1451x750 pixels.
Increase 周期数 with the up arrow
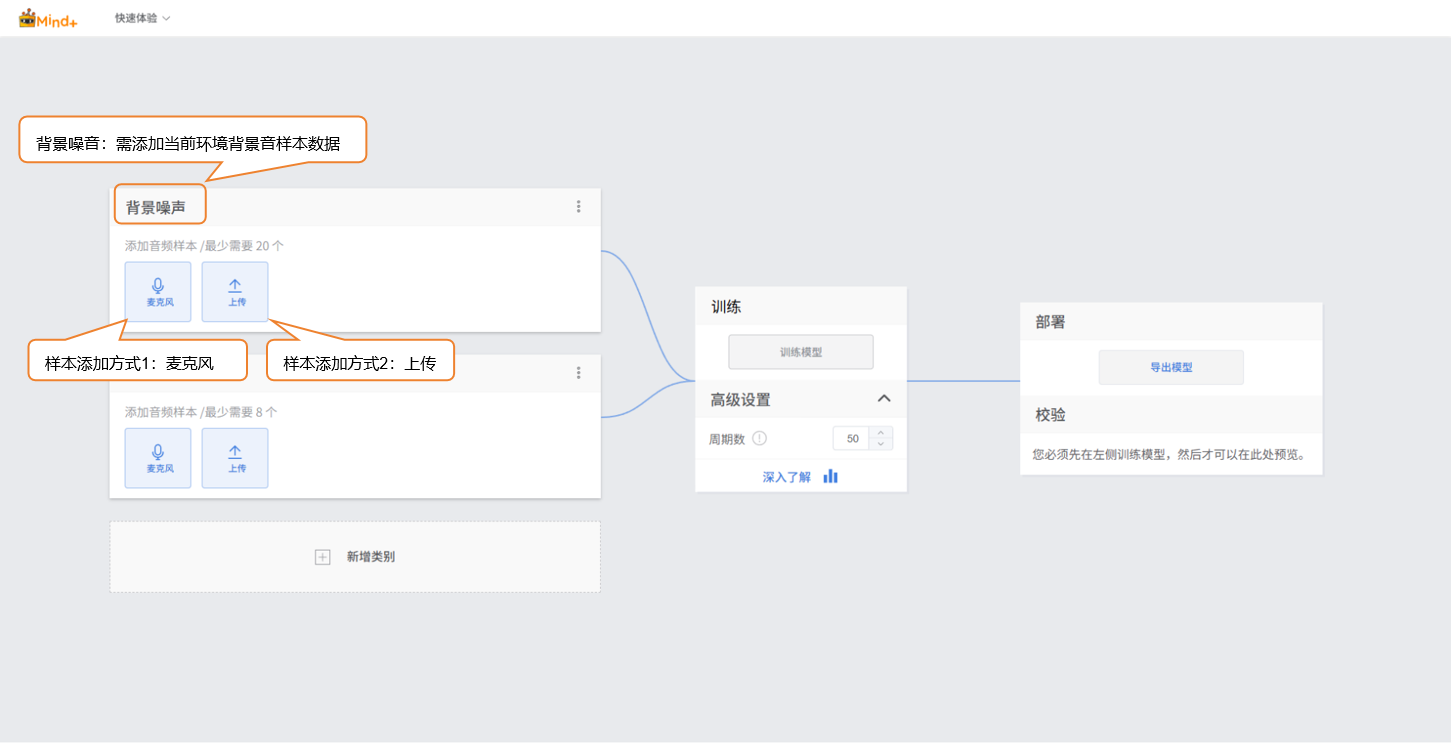[x=880, y=433]
